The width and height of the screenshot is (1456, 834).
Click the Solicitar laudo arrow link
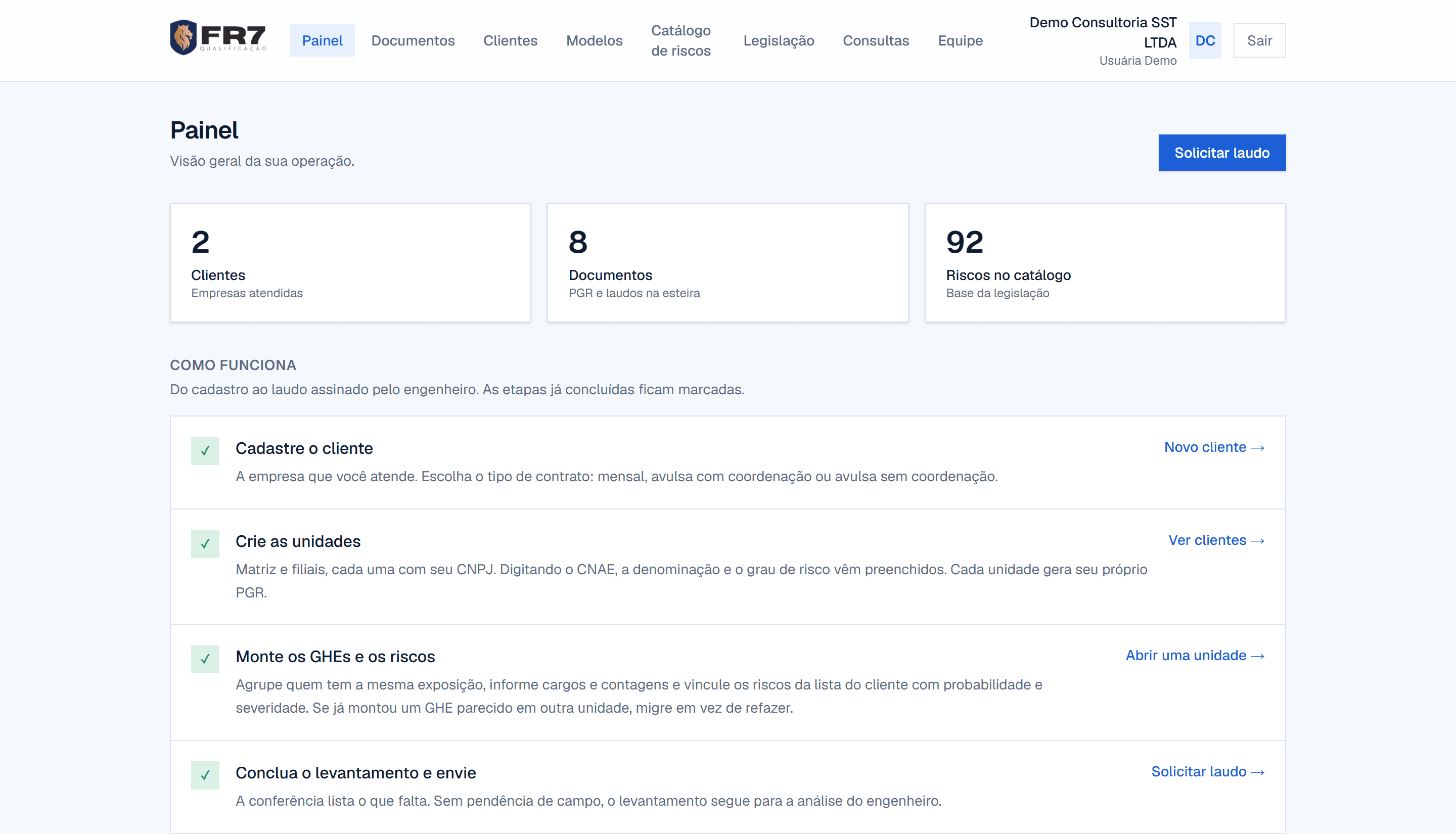click(x=1207, y=771)
